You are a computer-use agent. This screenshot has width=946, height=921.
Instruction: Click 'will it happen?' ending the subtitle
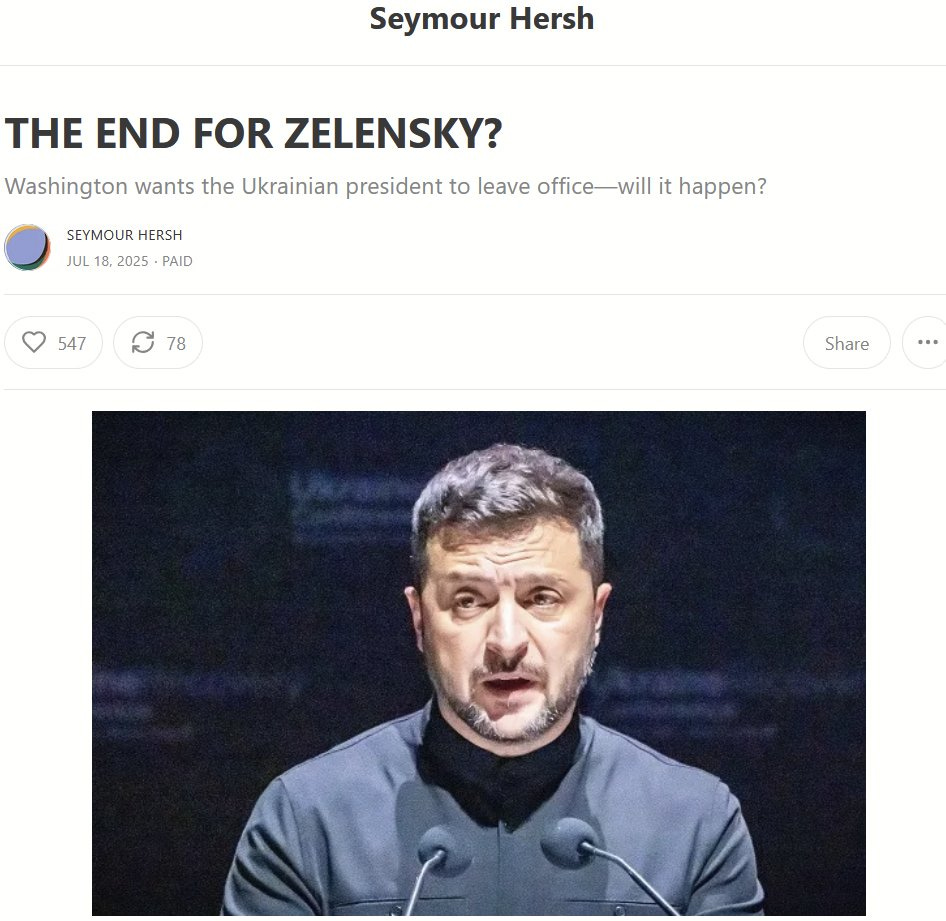tap(691, 186)
